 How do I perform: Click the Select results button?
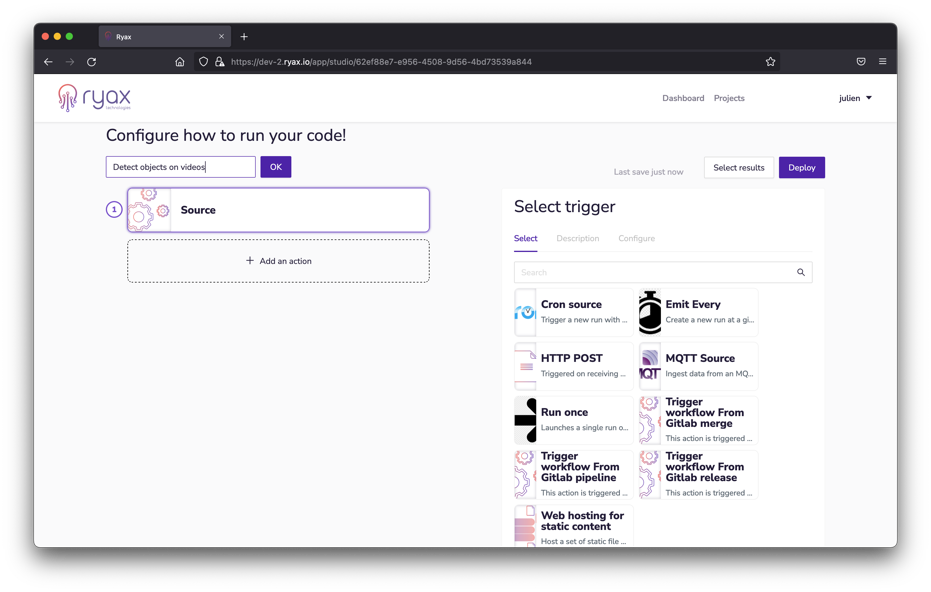(738, 168)
